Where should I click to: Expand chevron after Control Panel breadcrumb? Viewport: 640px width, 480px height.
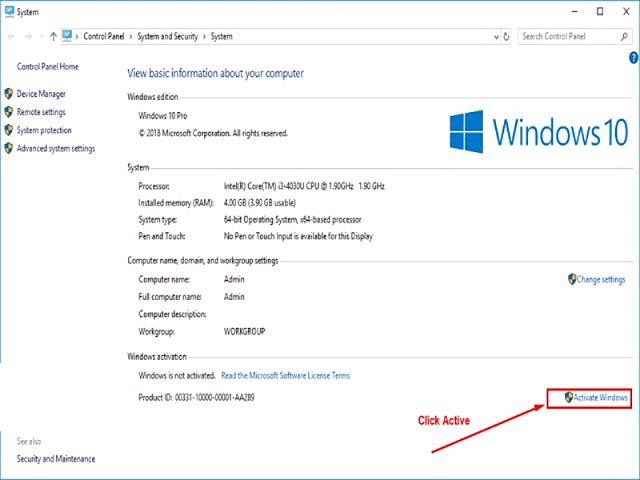[x=131, y=37]
